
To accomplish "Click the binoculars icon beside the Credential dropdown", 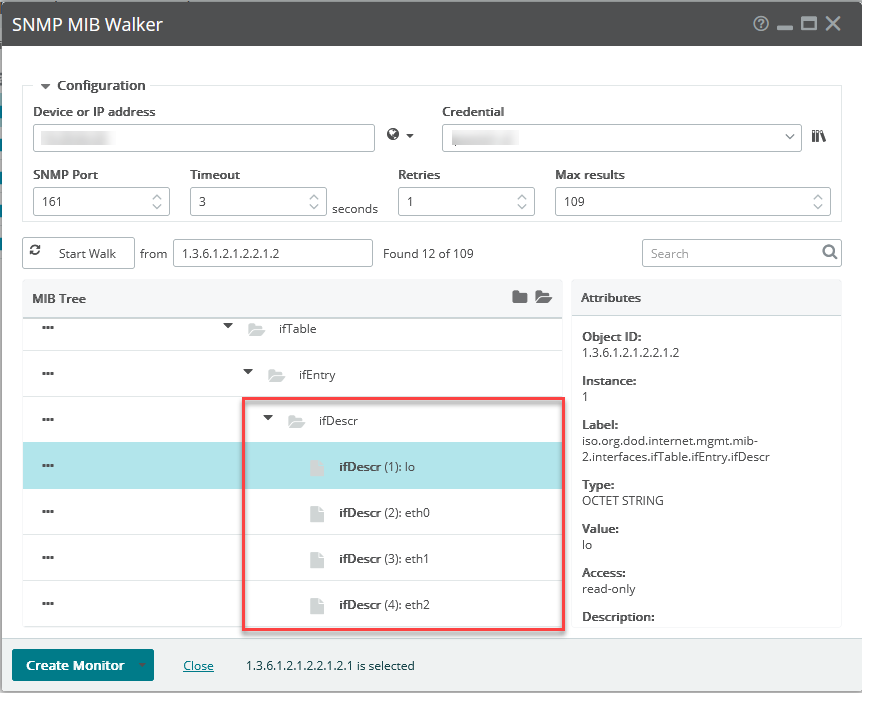I will pyautogui.click(x=818, y=137).
